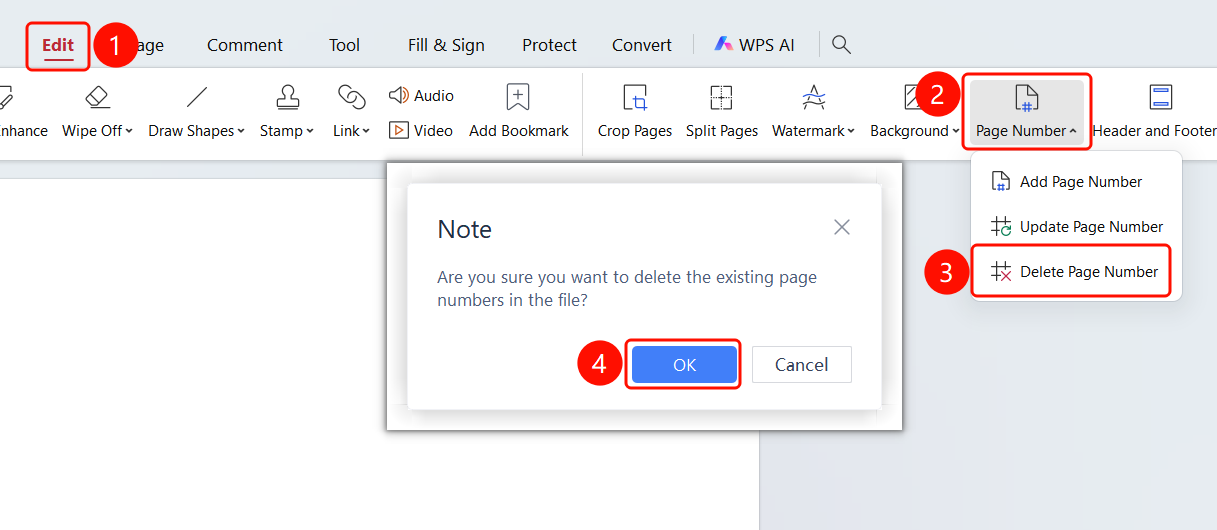Click the Link tool icon
Screen dimensions: 1217x530
[x=352, y=97]
